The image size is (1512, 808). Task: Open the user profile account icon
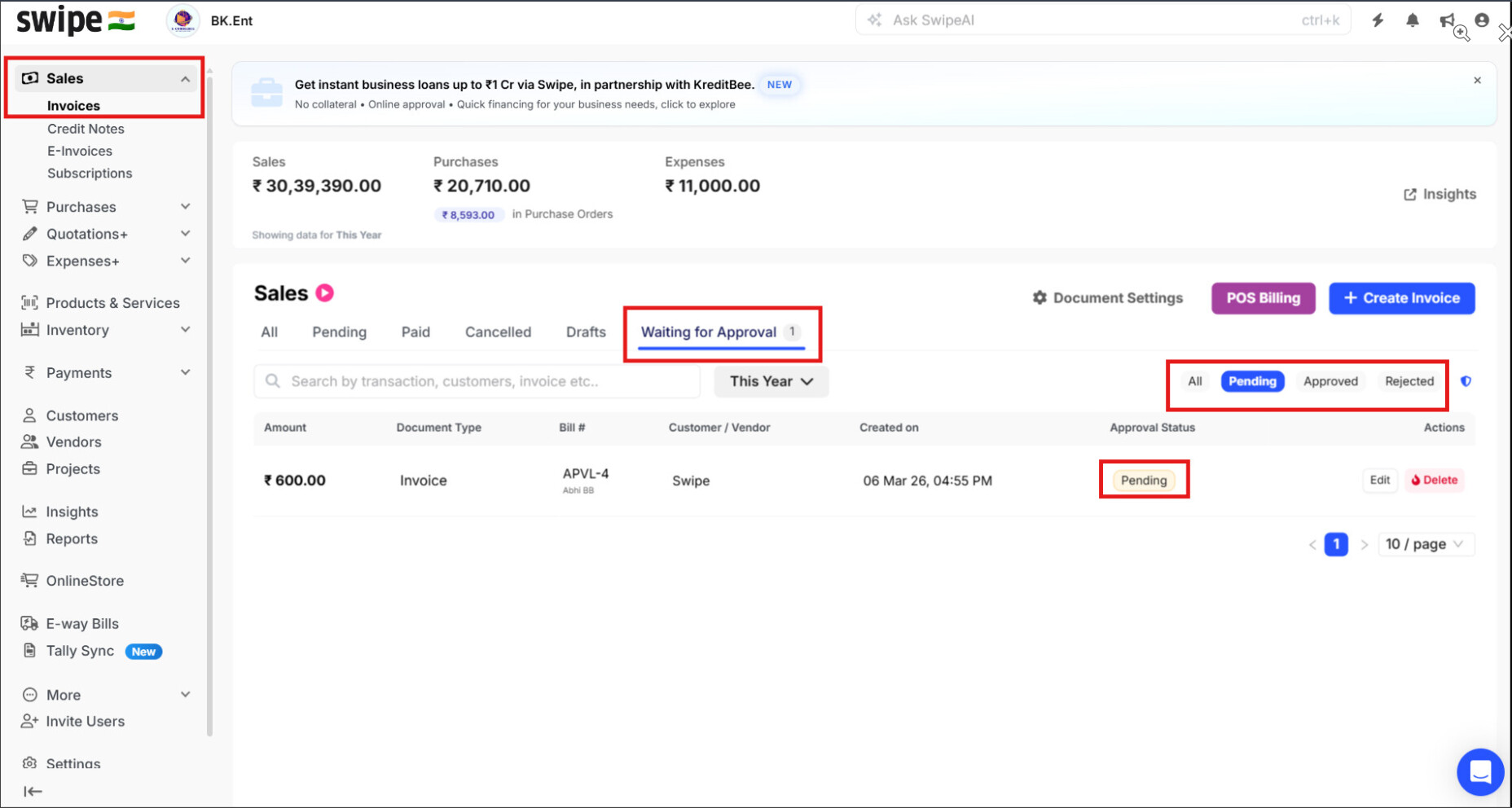pos(1482,20)
